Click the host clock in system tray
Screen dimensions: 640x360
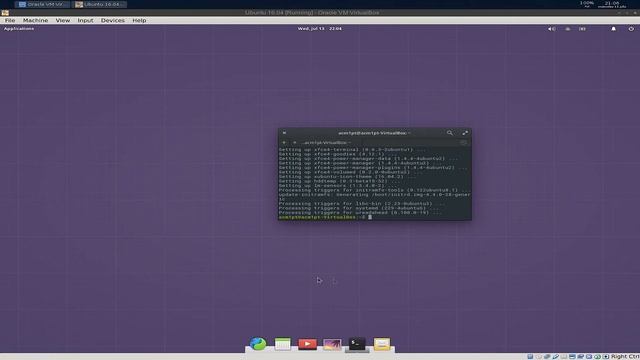611,4
